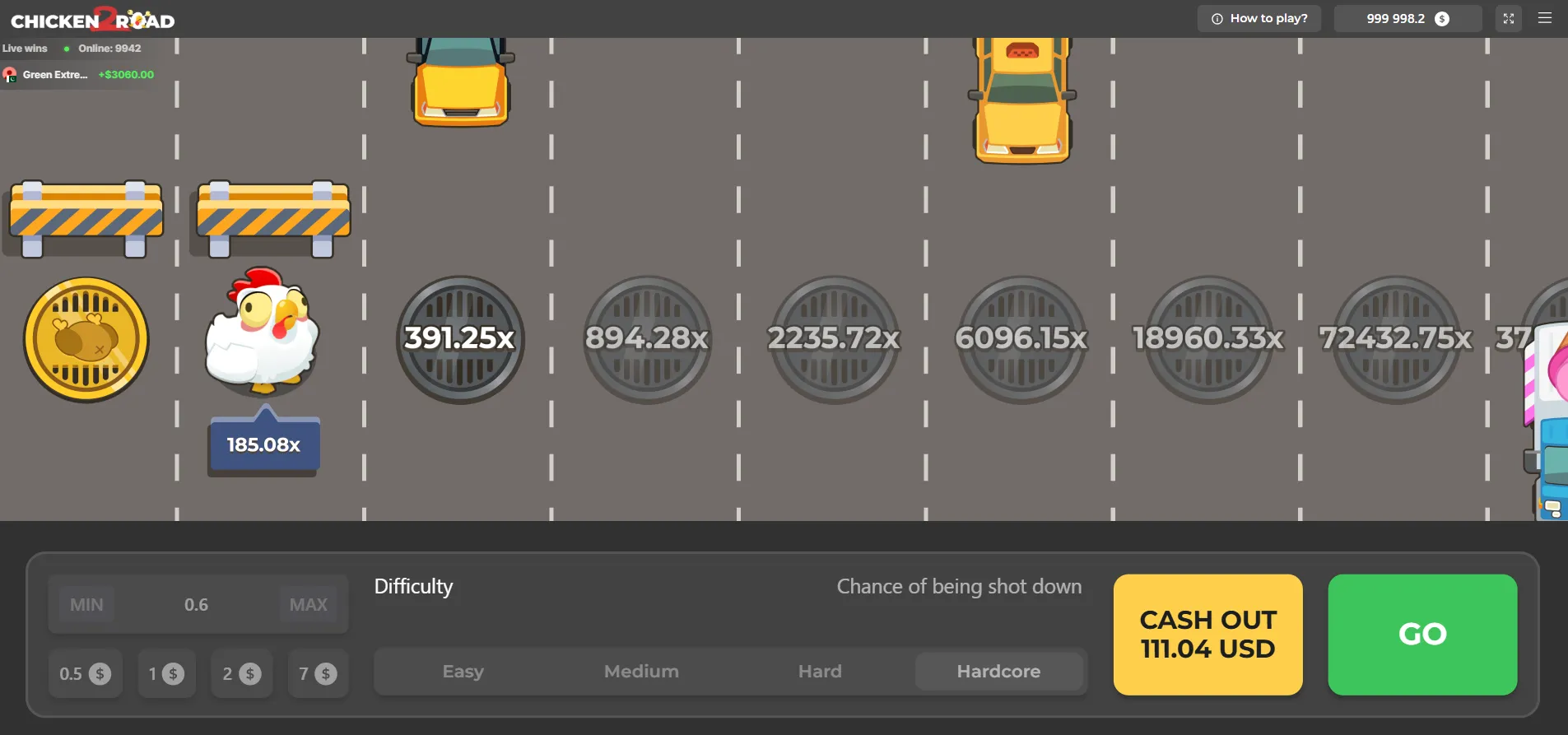Click the white chicken character
Screen dimensions: 1568x735
click(x=262, y=331)
